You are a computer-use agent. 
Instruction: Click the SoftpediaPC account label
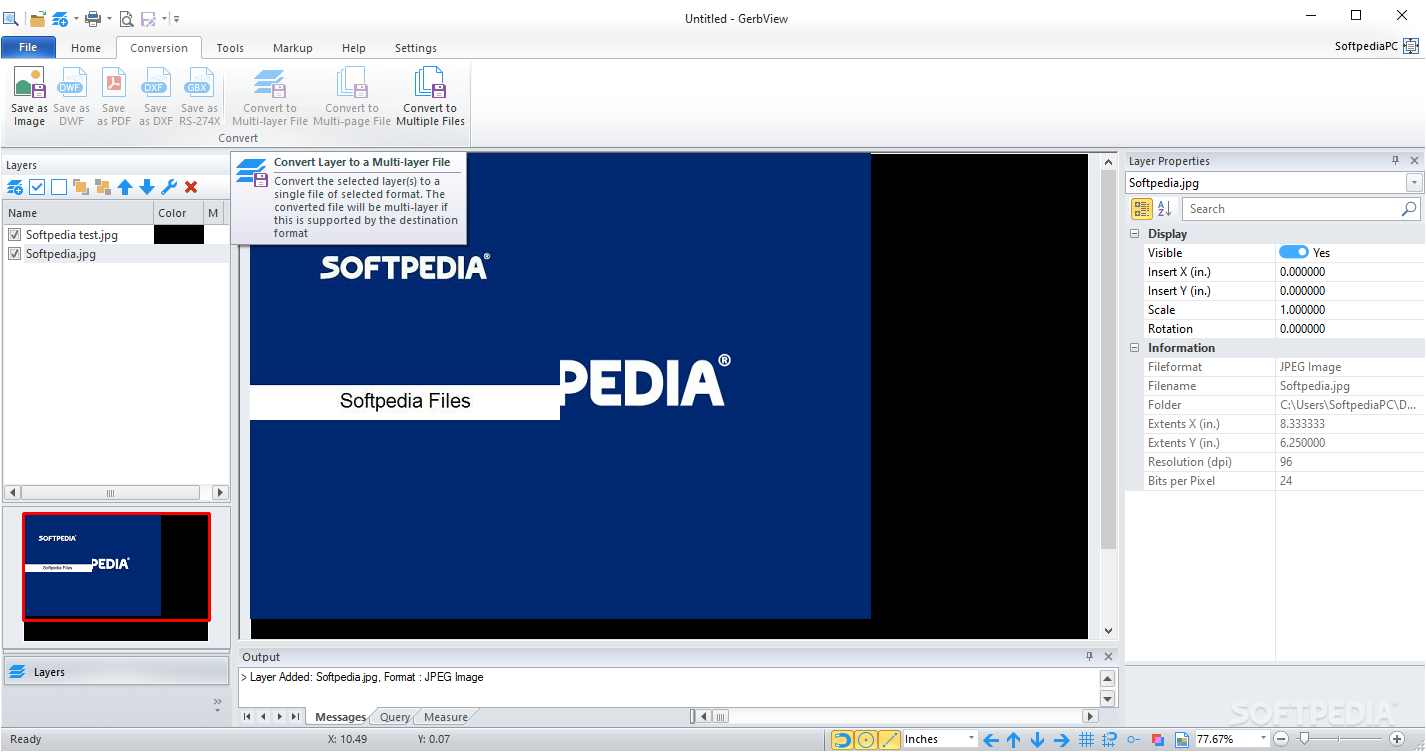pyautogui.click(x=1366, y=46)
